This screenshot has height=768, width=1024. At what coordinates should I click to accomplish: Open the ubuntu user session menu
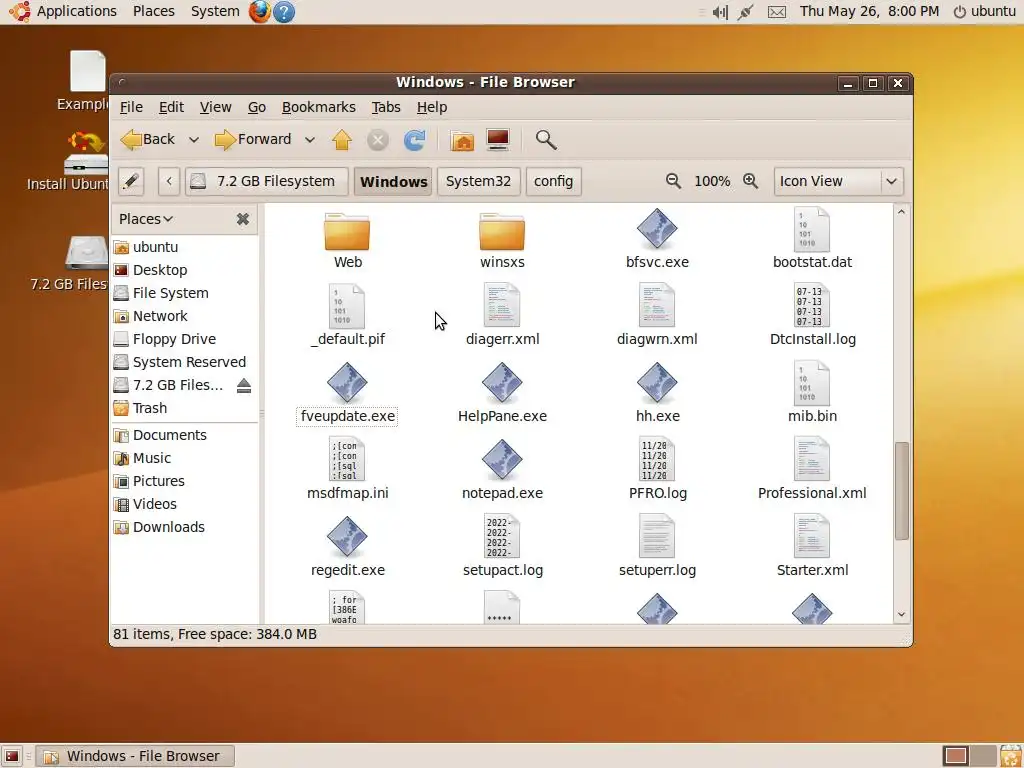pyautogui.click(x=985, y=11)
